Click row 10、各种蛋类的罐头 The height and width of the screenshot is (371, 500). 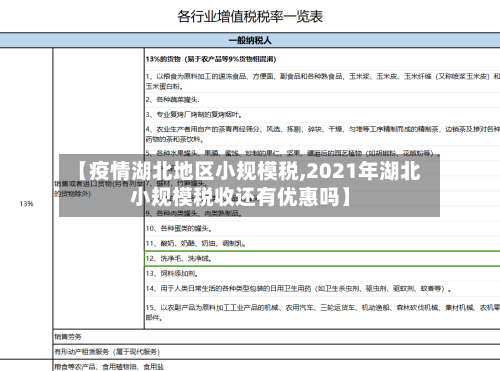click(x=322, y=229)
